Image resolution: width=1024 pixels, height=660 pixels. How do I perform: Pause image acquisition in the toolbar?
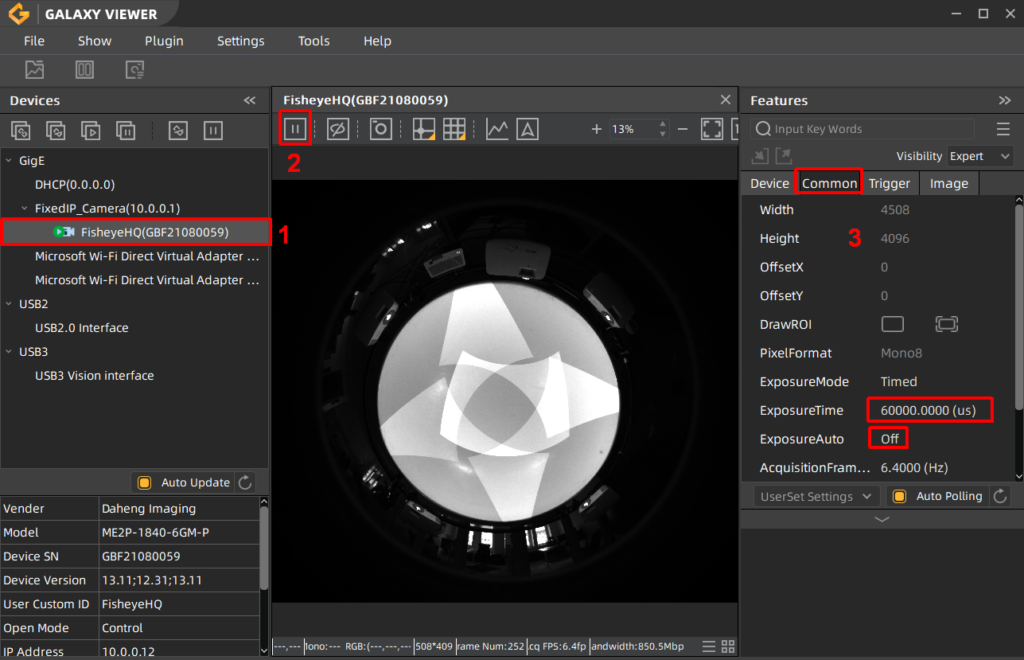295,128
